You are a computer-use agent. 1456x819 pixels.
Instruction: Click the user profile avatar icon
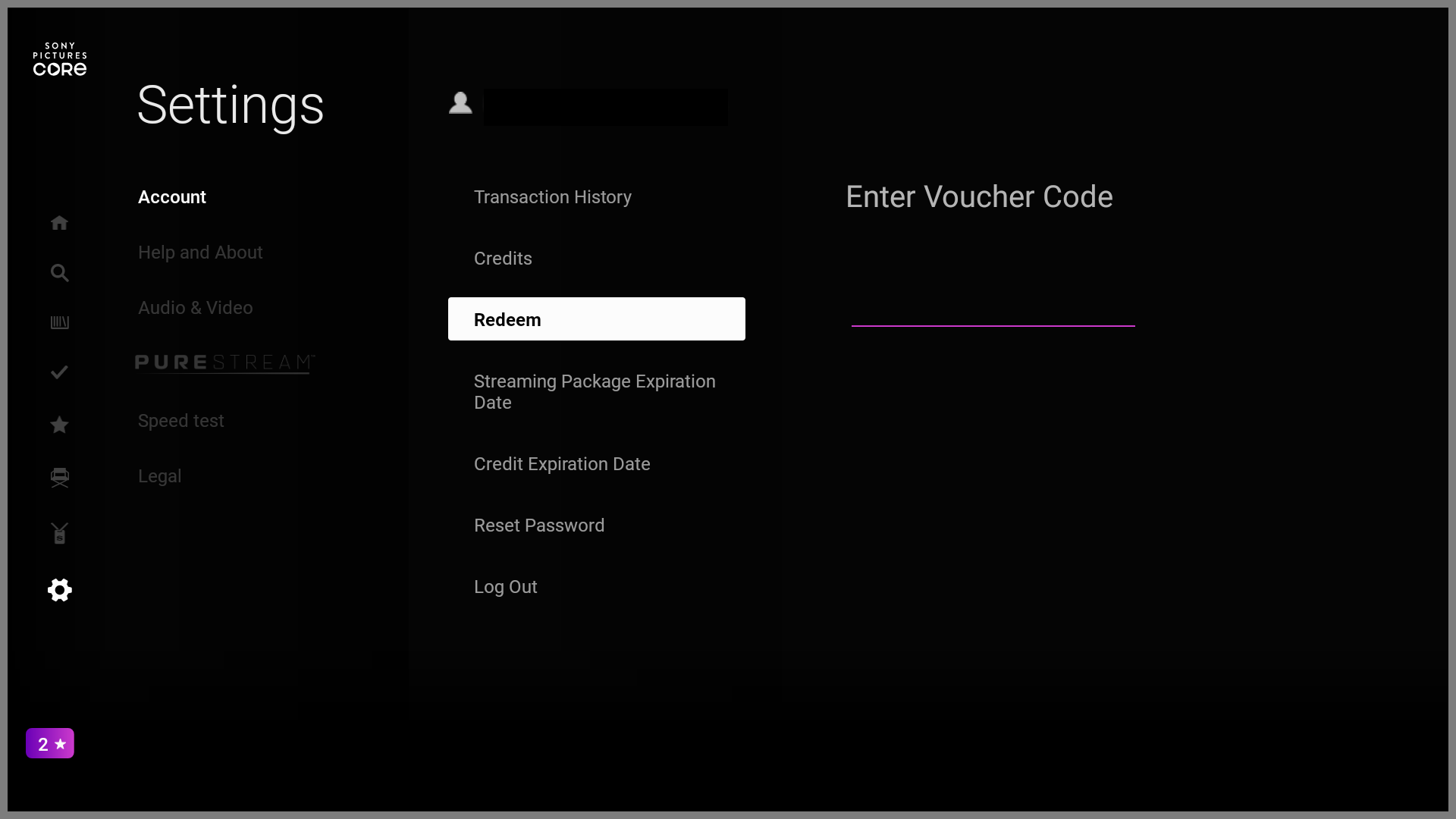460,103
